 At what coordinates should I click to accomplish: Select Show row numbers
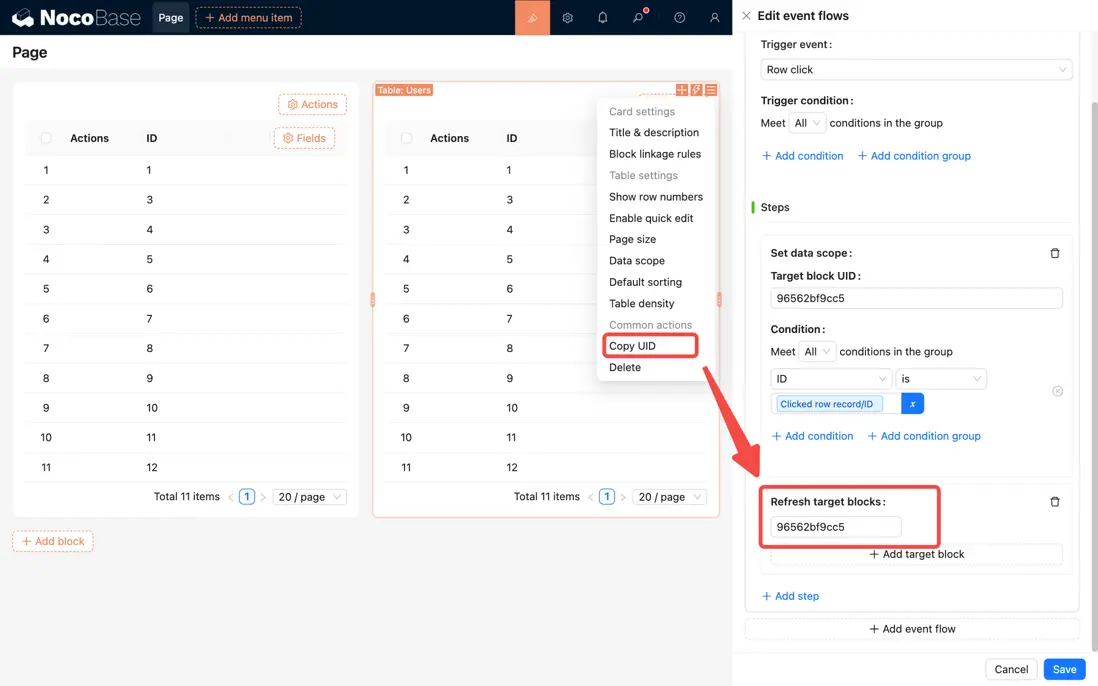[655, 197]
